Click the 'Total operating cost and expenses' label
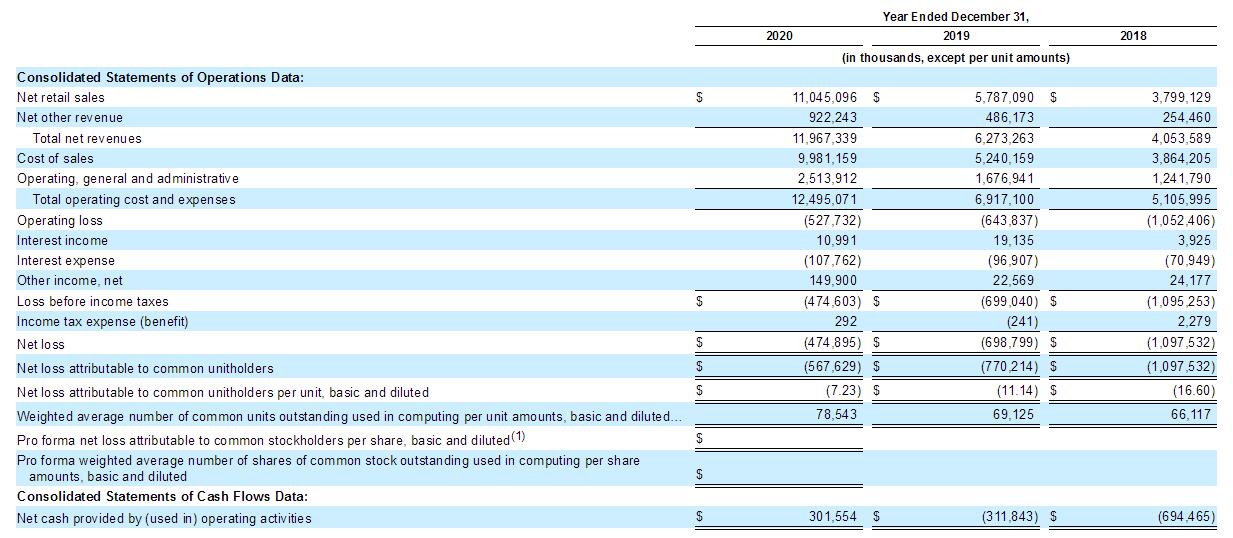 [x=134, y=200]
